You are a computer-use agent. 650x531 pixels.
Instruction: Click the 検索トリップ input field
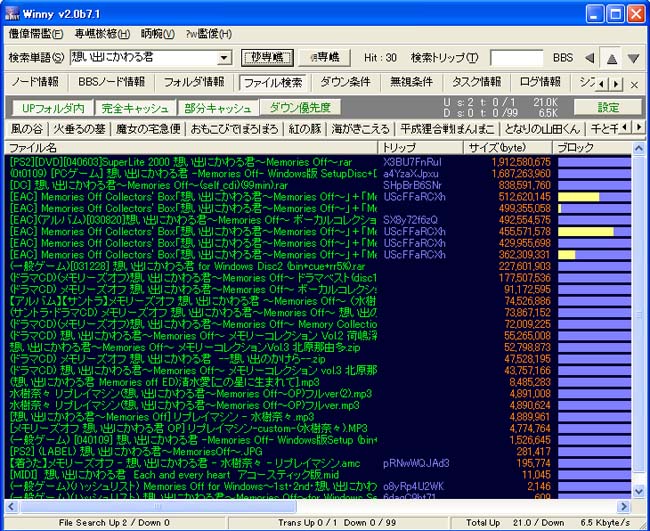tap(517, 58)
